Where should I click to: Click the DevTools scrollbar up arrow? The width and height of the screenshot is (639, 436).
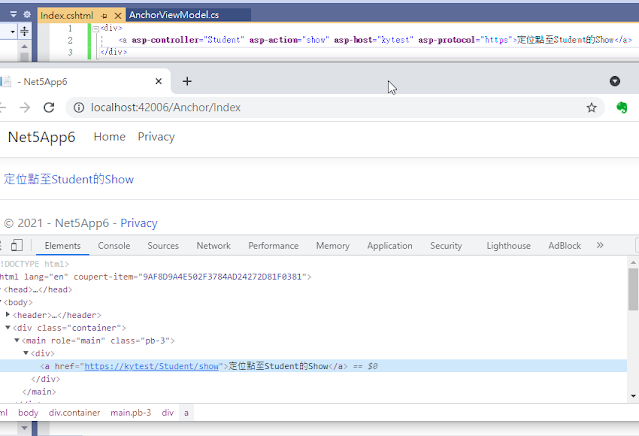[x=633, y=262]
